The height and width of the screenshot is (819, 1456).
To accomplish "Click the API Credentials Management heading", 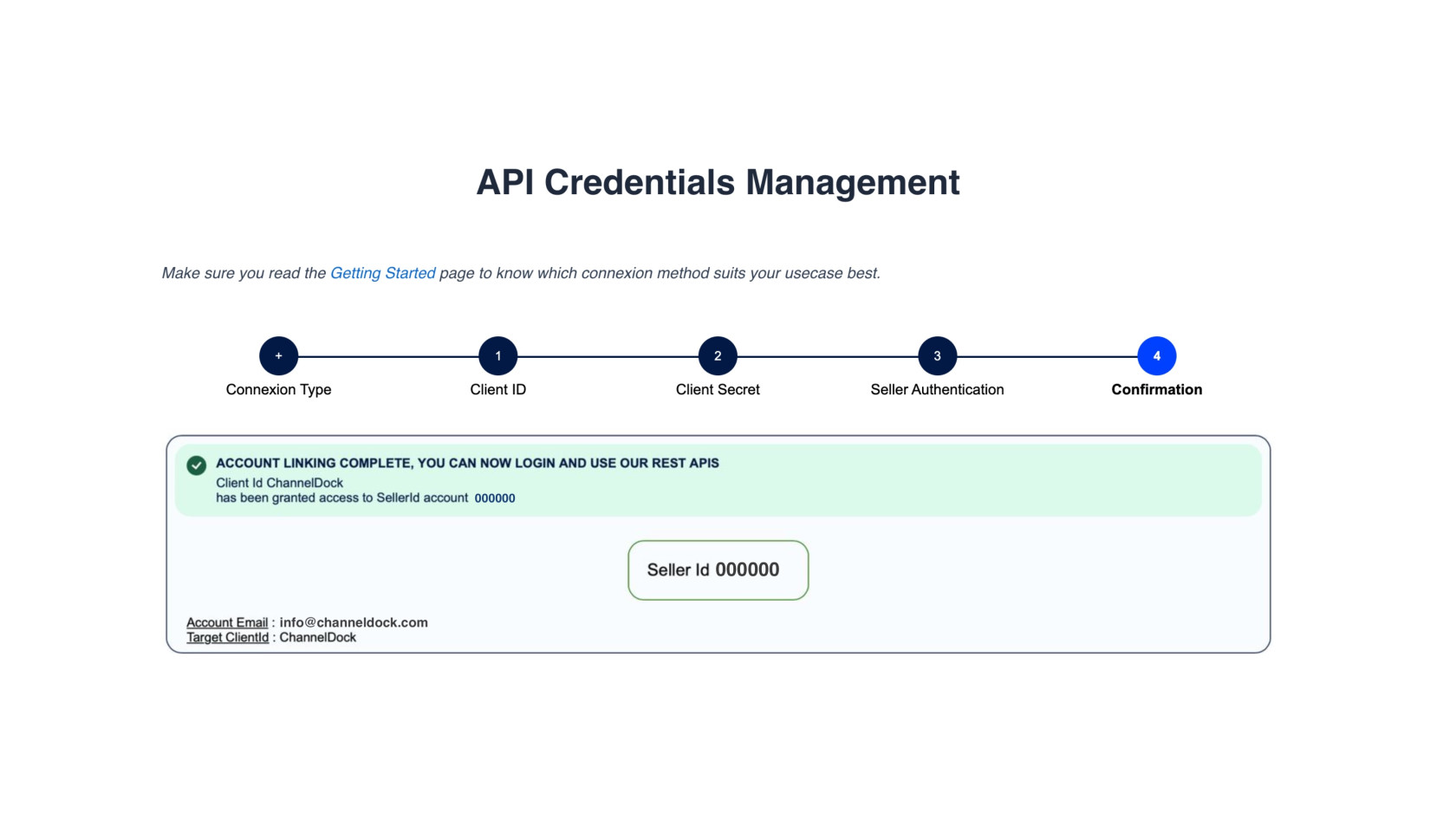I will tap(718, 183).
